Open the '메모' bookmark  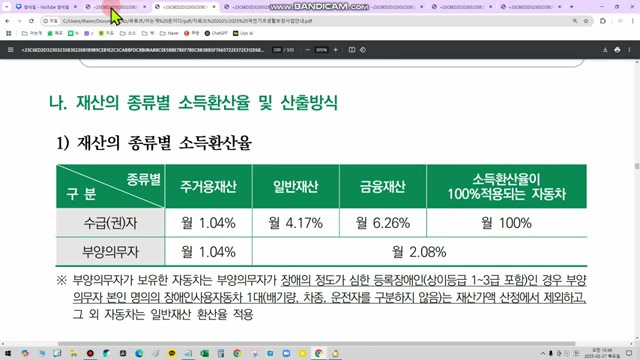pyautogui.click(x=55, y=33)
